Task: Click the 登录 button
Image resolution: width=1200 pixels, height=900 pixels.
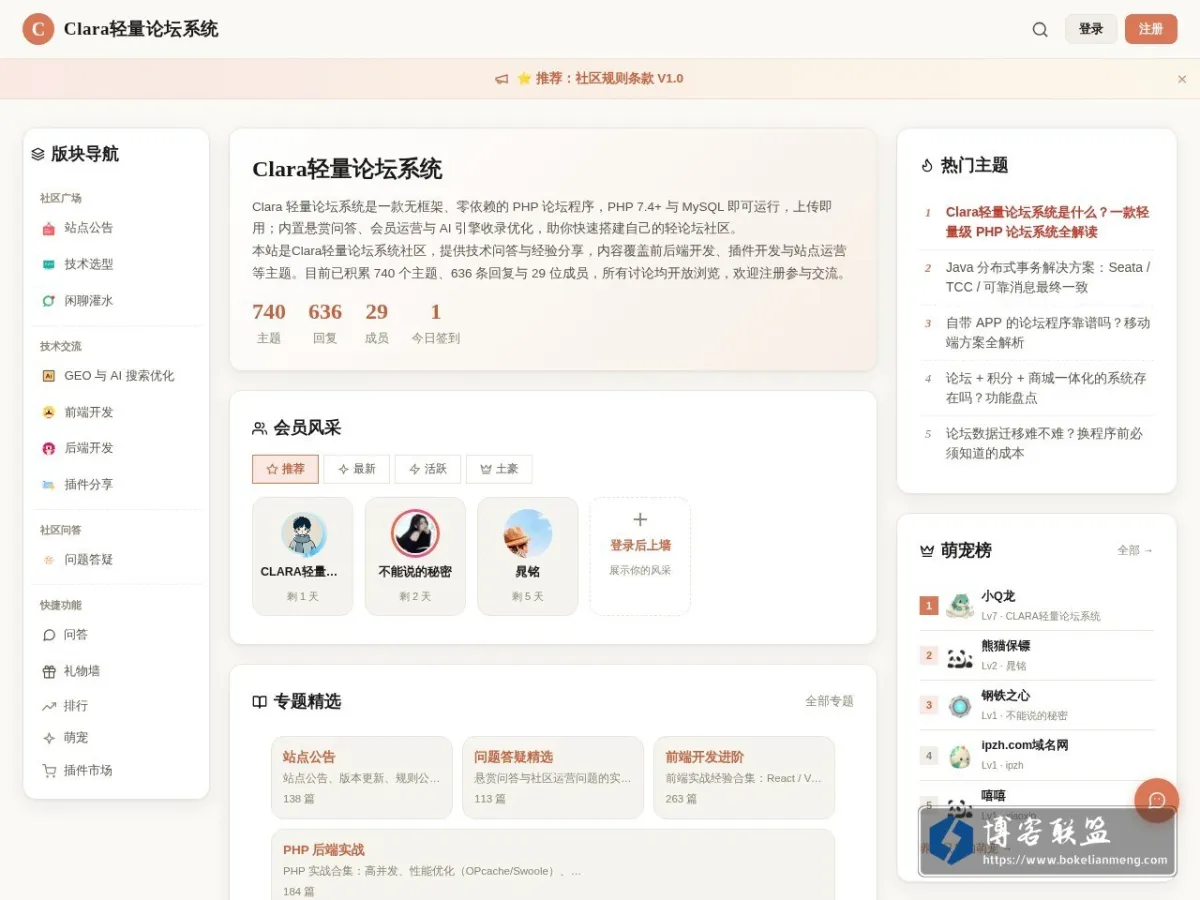Action: click(x=1091, y=29)
